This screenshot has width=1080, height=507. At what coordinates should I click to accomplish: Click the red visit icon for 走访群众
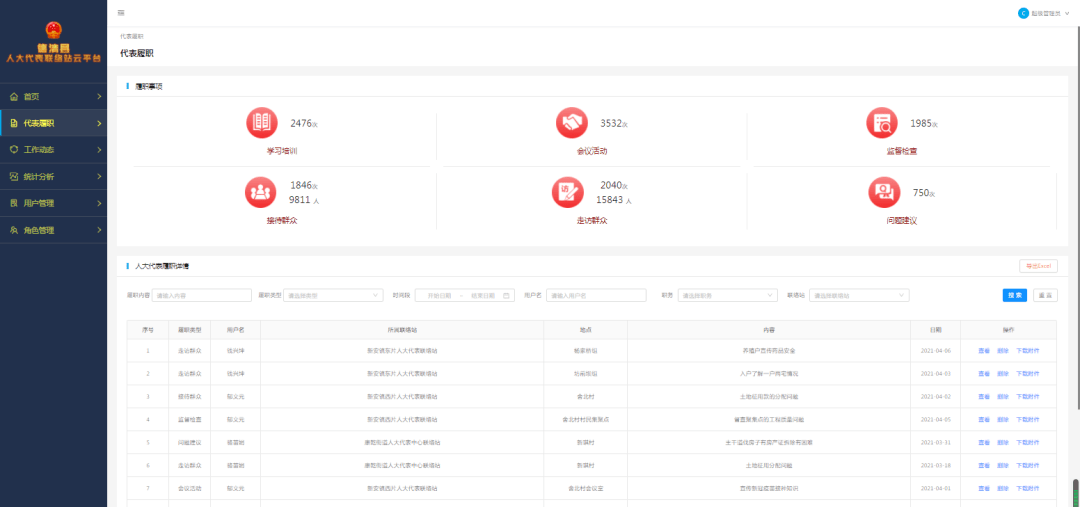coord(568,192)
